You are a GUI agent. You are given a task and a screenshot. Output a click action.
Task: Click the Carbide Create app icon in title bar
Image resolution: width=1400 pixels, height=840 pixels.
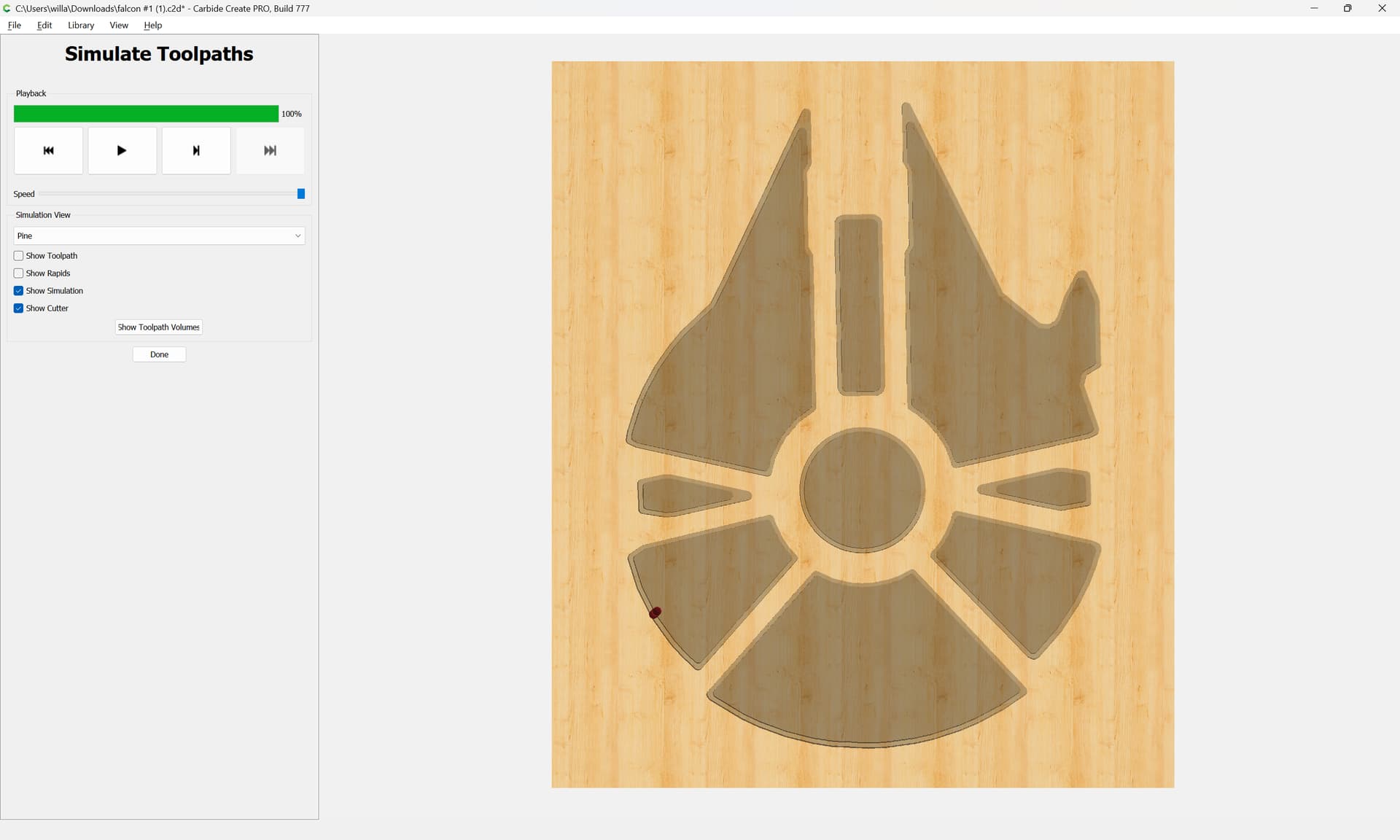[7, 9]
